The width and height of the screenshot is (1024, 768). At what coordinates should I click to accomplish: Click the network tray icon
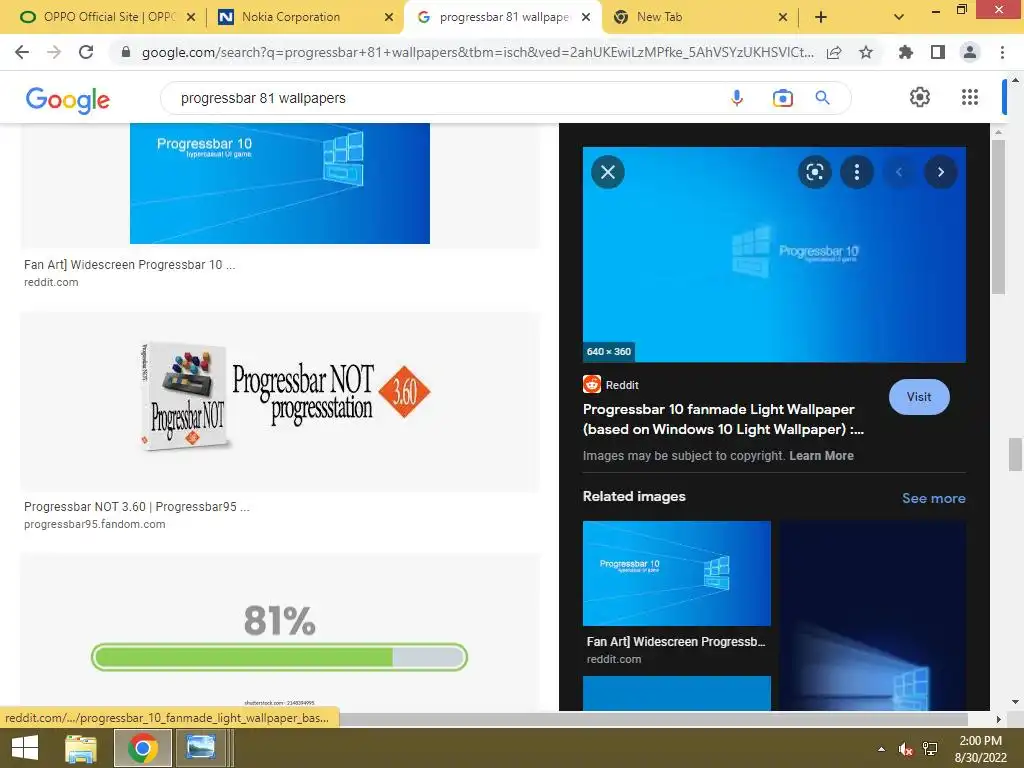tap(930, 749)
